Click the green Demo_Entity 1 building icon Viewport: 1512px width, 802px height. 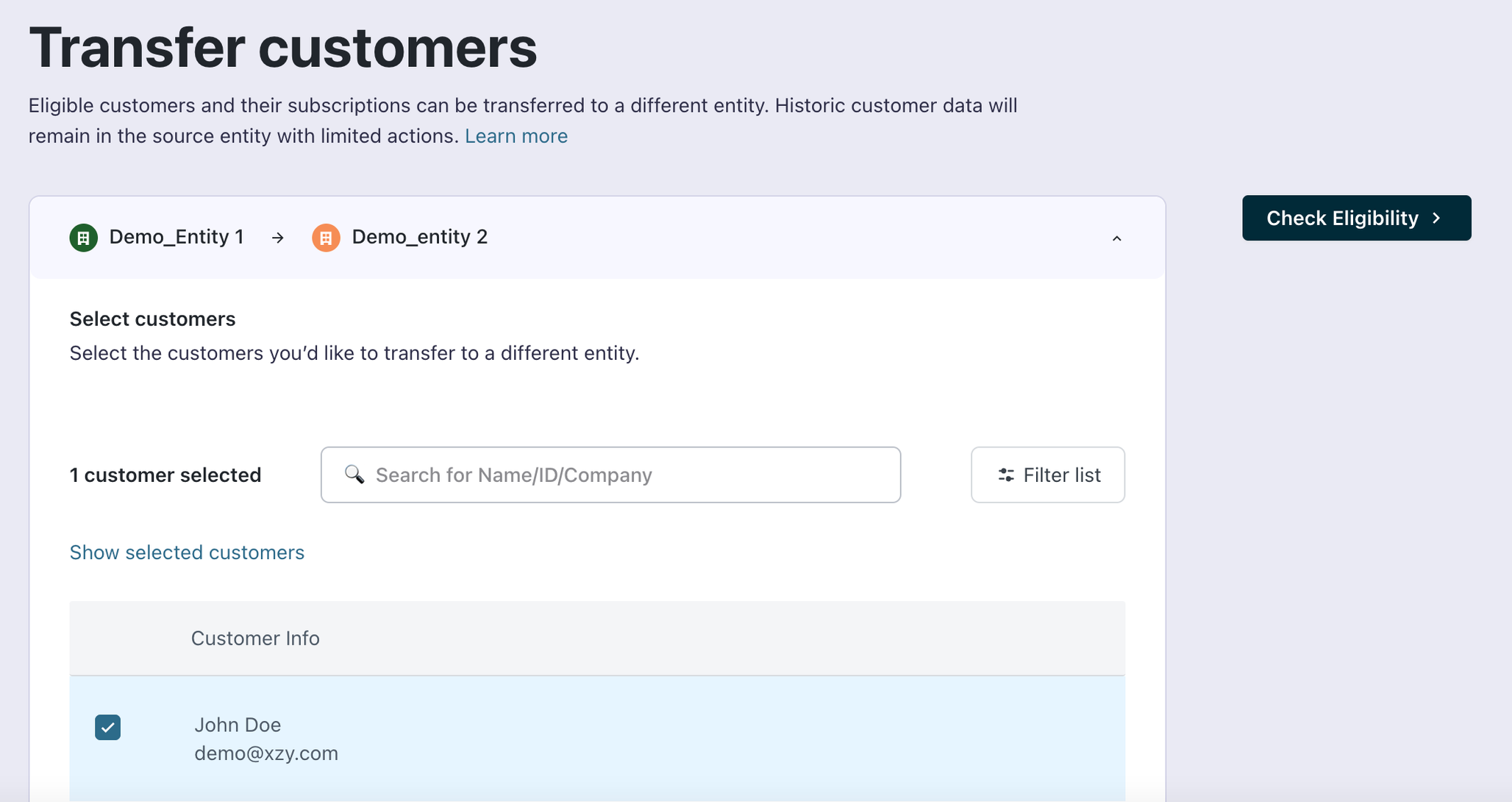coord(83,238)
